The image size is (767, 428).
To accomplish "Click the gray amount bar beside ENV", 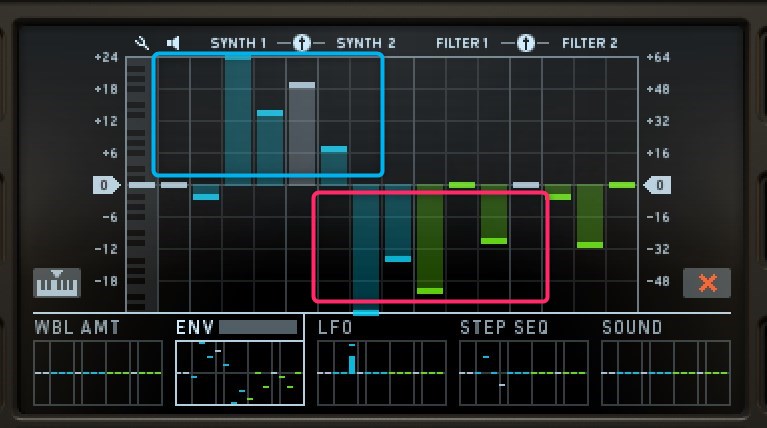I will (258, 327).
